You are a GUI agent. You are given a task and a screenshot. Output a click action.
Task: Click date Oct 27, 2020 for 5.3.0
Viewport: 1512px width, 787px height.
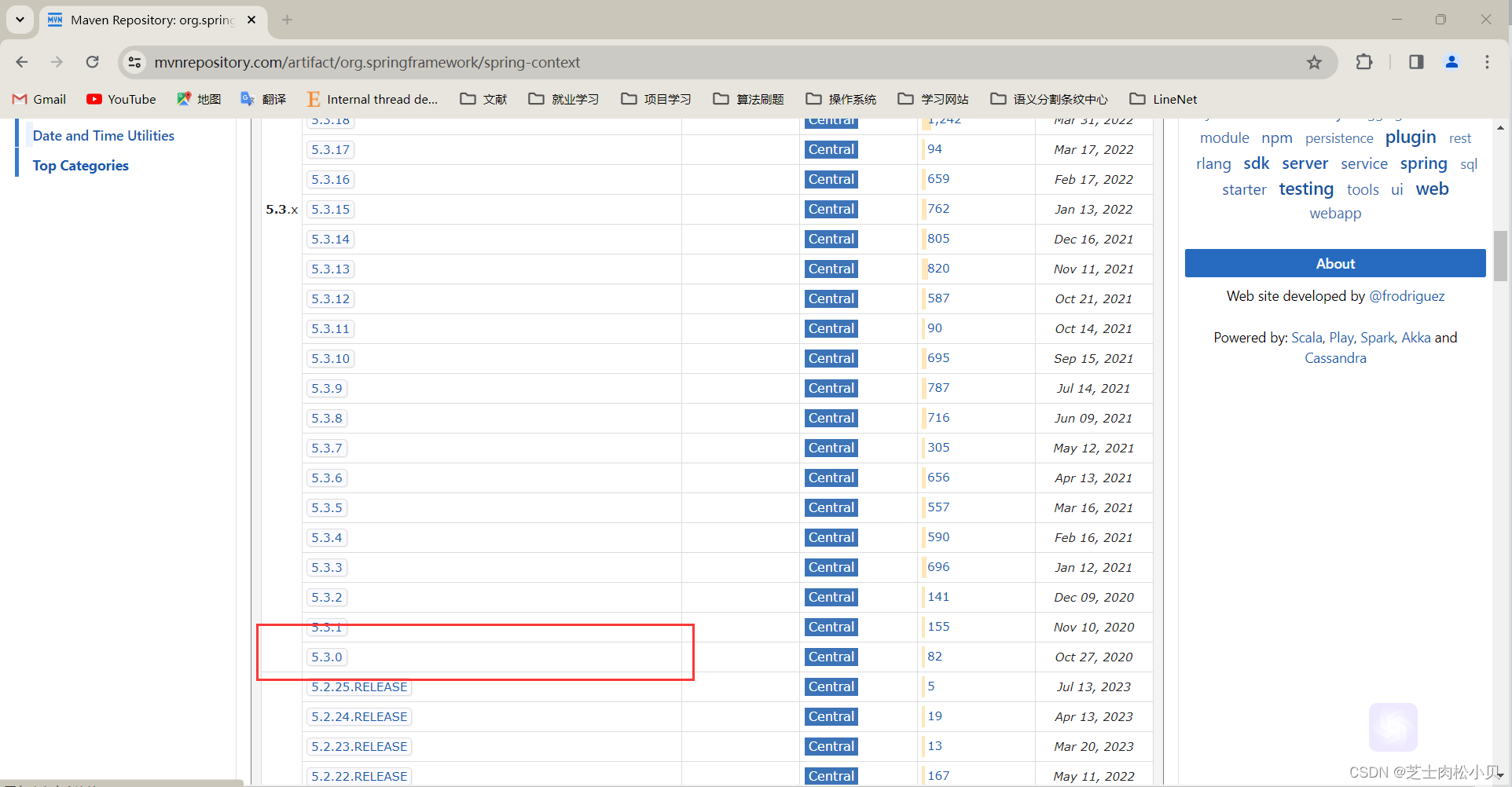click(x=1094, y=657)
